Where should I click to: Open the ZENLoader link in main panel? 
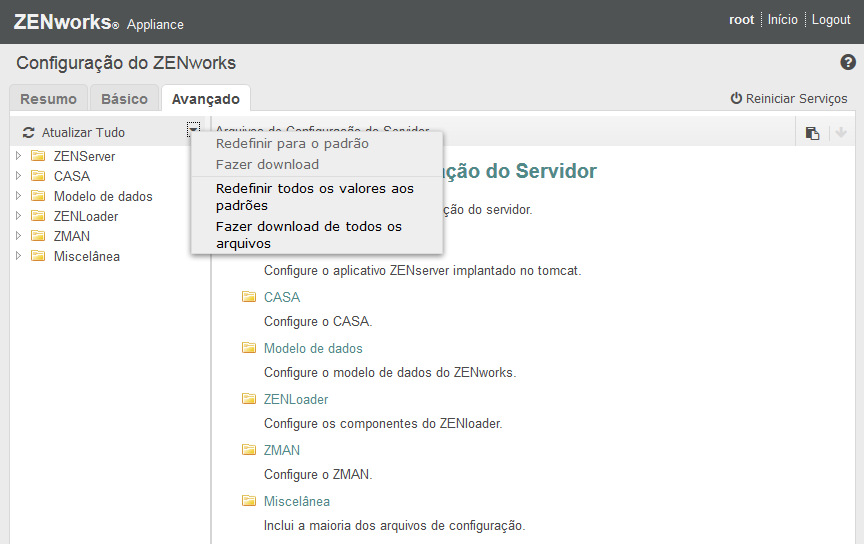[x=296, y=399]
